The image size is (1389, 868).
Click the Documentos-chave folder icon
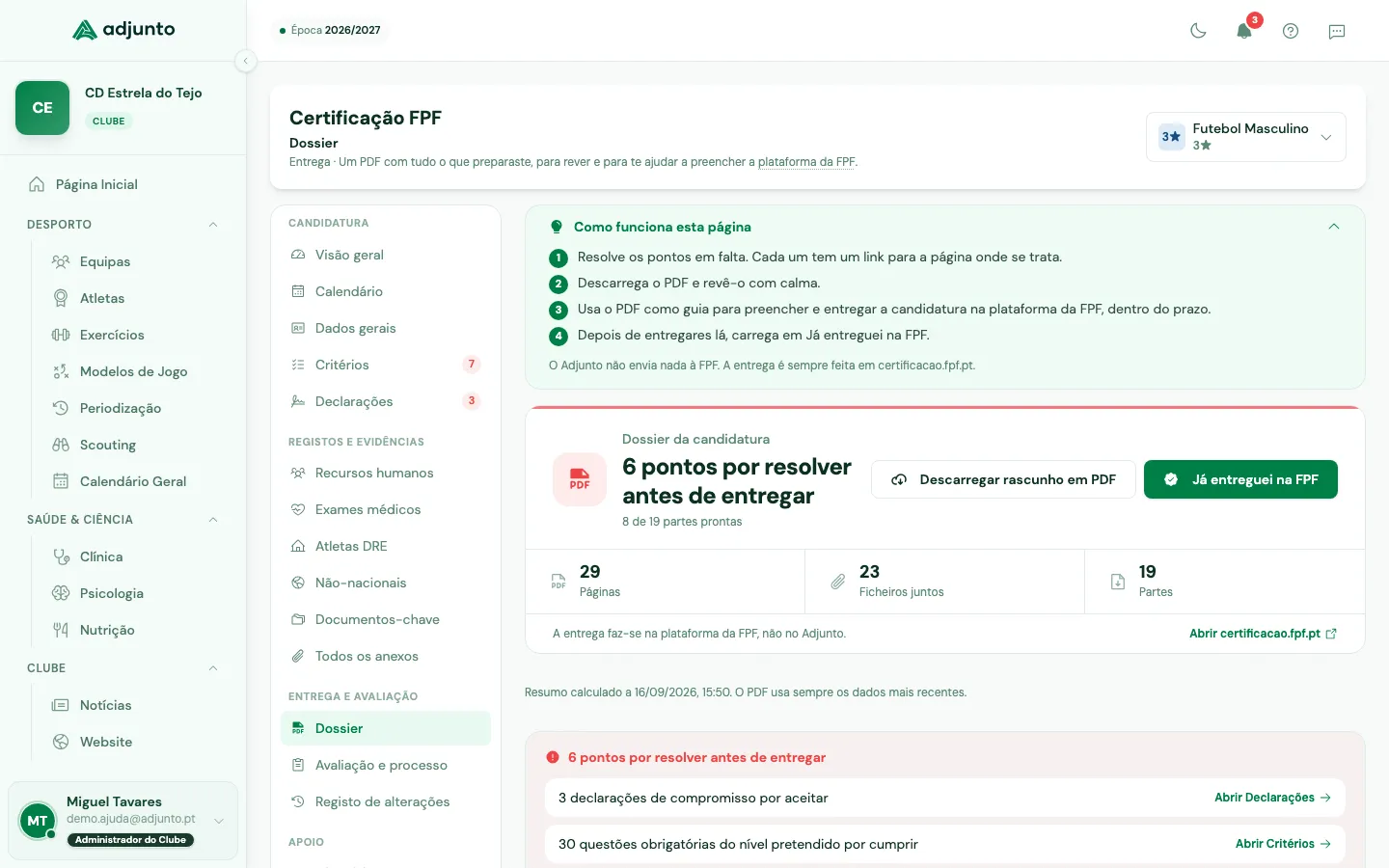pyautogui.click(x=298, y=619)
